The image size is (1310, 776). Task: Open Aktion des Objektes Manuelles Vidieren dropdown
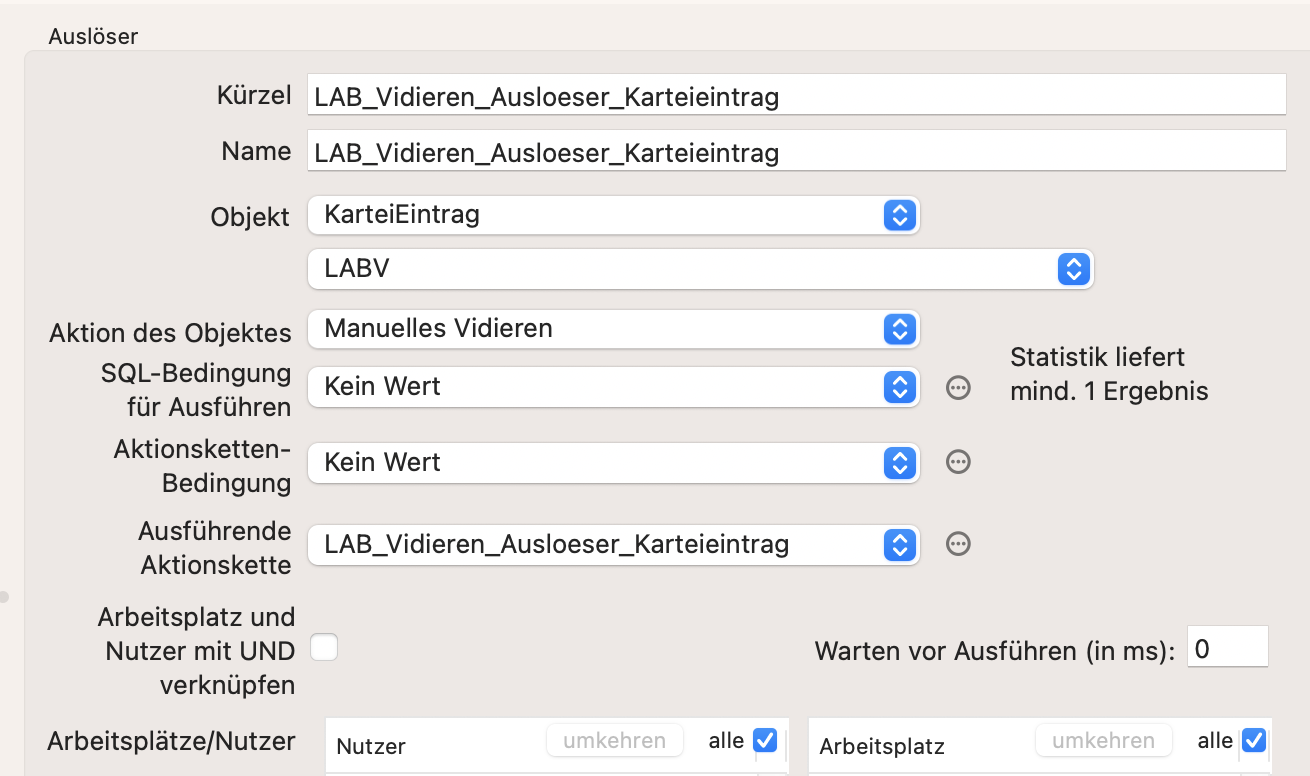[613, 328]
